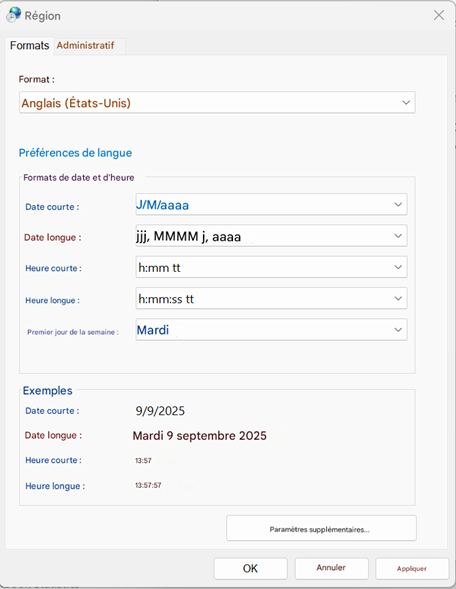The width and height of the screenshot is (456, 589).
Task: Click the example short date 9/9/2025
Action: 160,411
